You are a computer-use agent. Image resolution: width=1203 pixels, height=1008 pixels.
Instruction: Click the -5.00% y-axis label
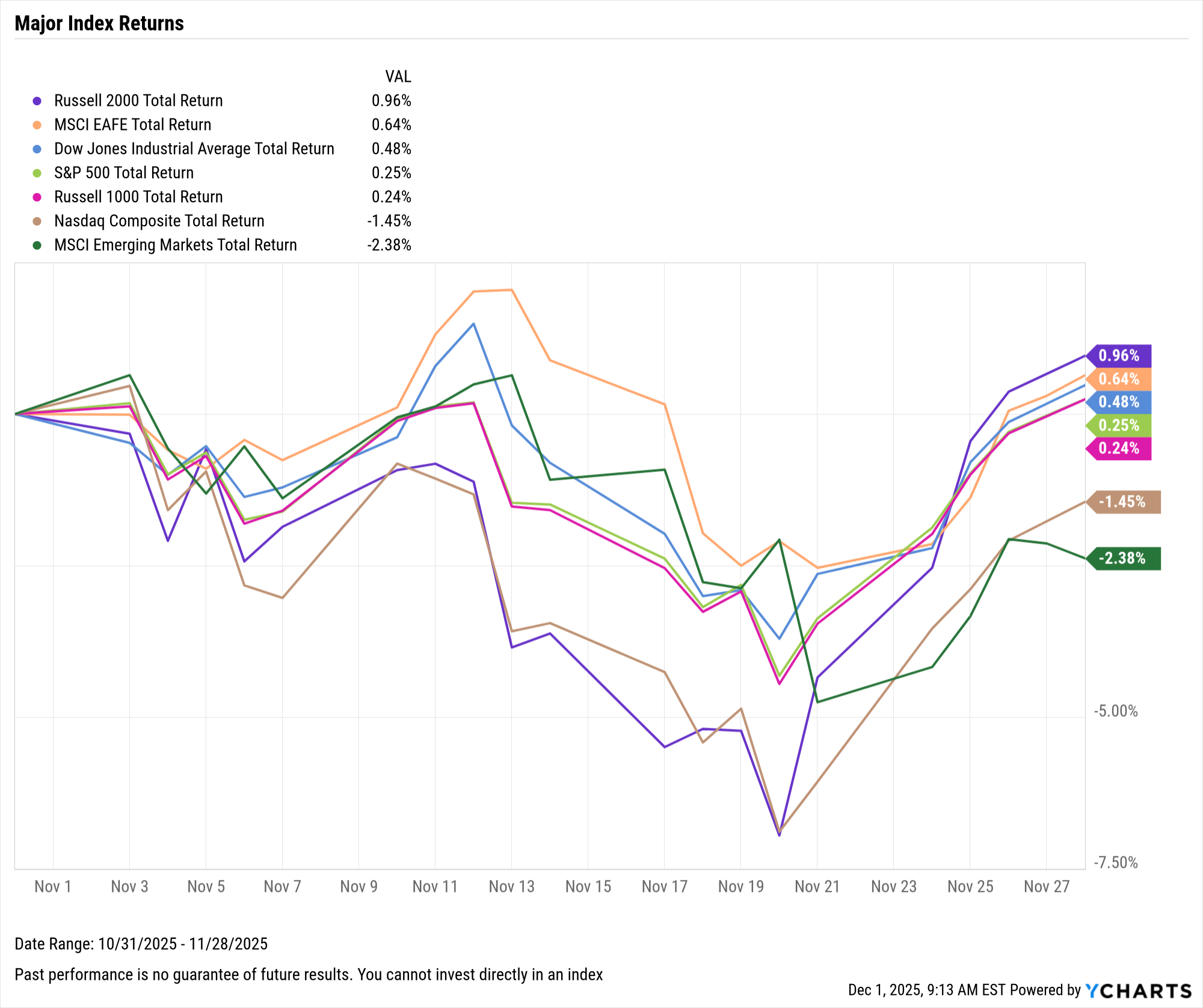click(1116, 711)
